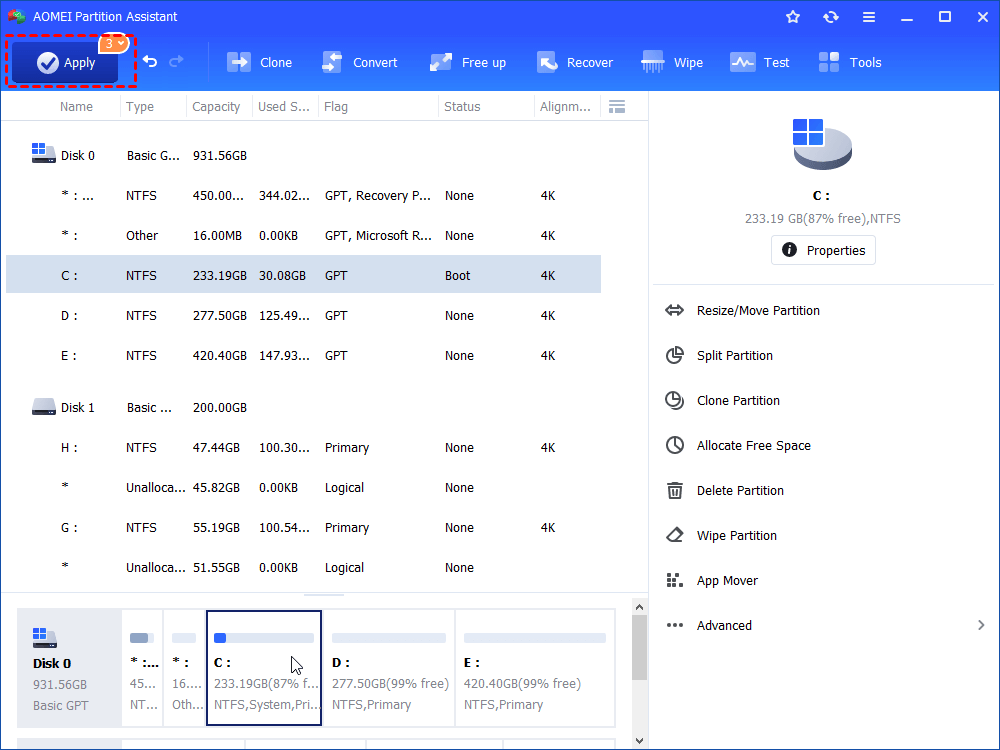
Task: Open the Wipe menu
Action: coord(672,62)
